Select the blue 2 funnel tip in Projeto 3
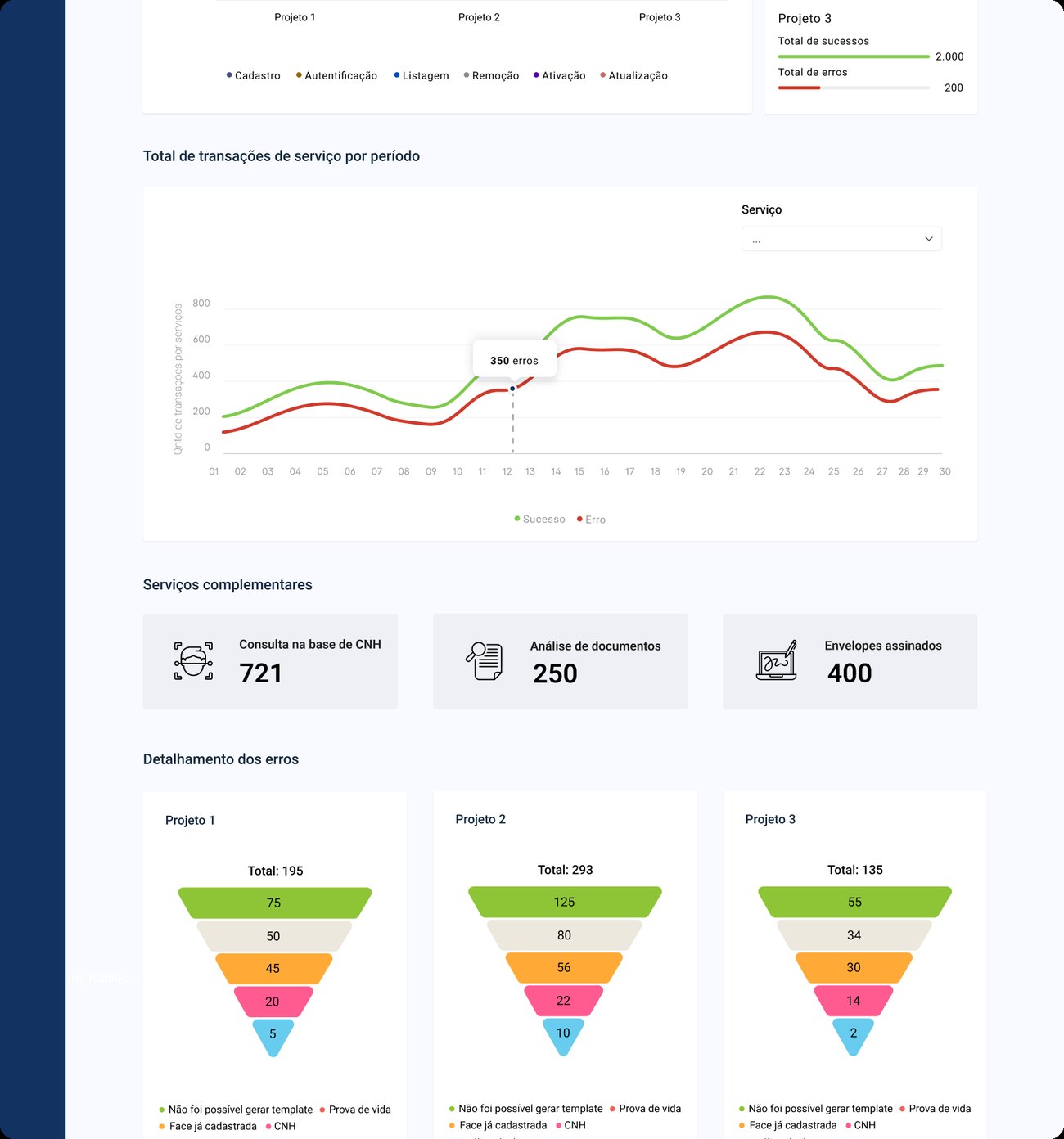1064x1139 pixels. (x=854, y=1036)
